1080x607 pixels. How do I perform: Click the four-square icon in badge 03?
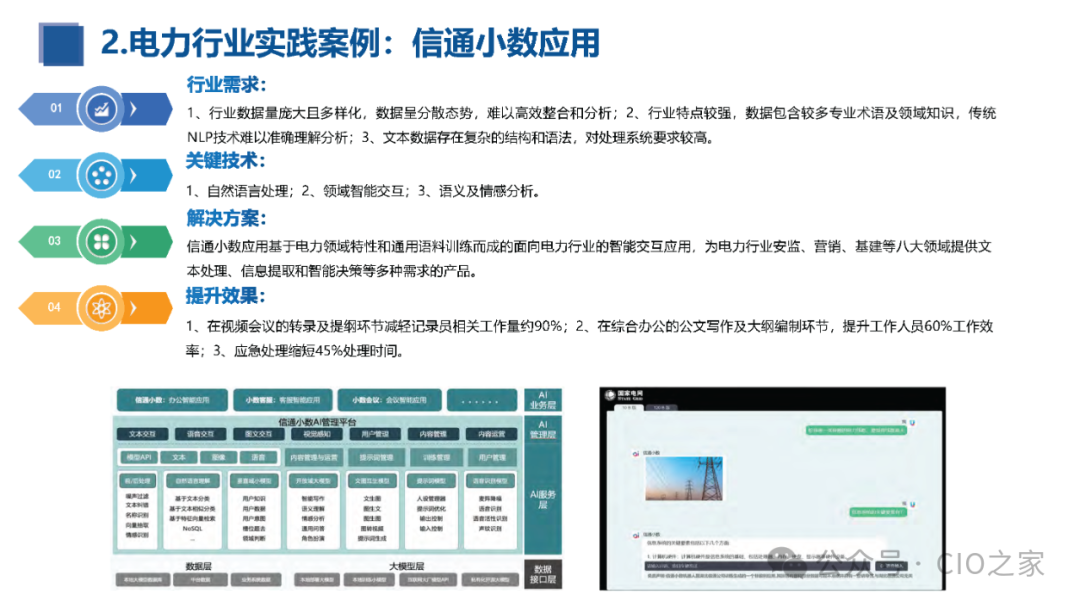click(x=101, y=242)
